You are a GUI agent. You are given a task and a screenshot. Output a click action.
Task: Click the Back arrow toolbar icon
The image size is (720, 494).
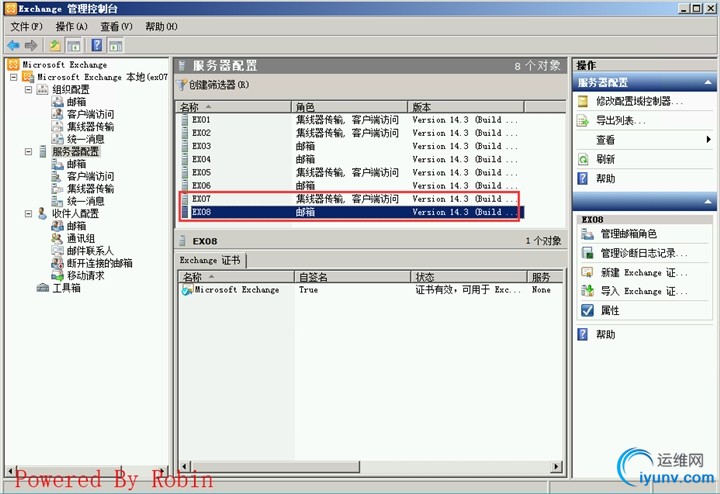(x=14, y=45)
